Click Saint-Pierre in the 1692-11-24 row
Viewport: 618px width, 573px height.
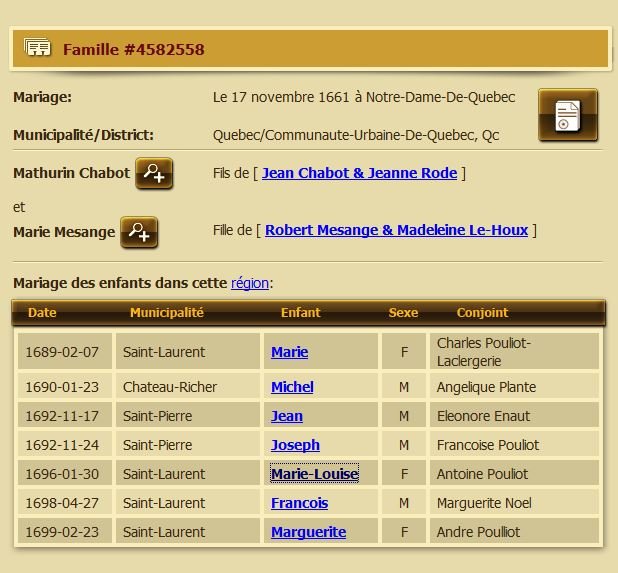coord(188,445)
